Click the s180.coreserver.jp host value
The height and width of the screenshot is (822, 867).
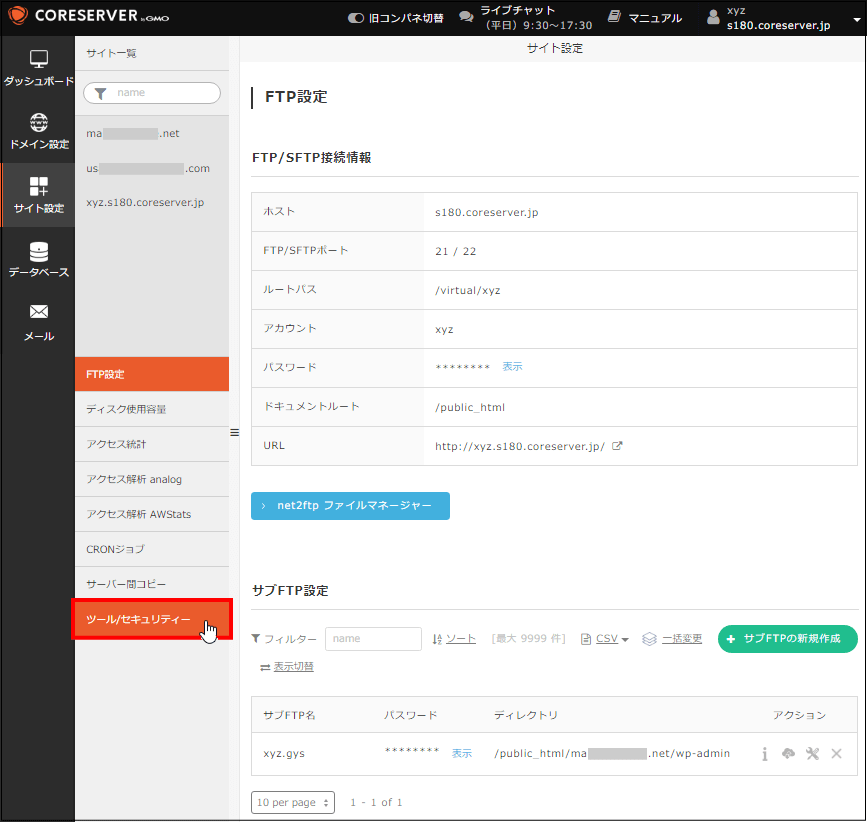pos(487,212)
